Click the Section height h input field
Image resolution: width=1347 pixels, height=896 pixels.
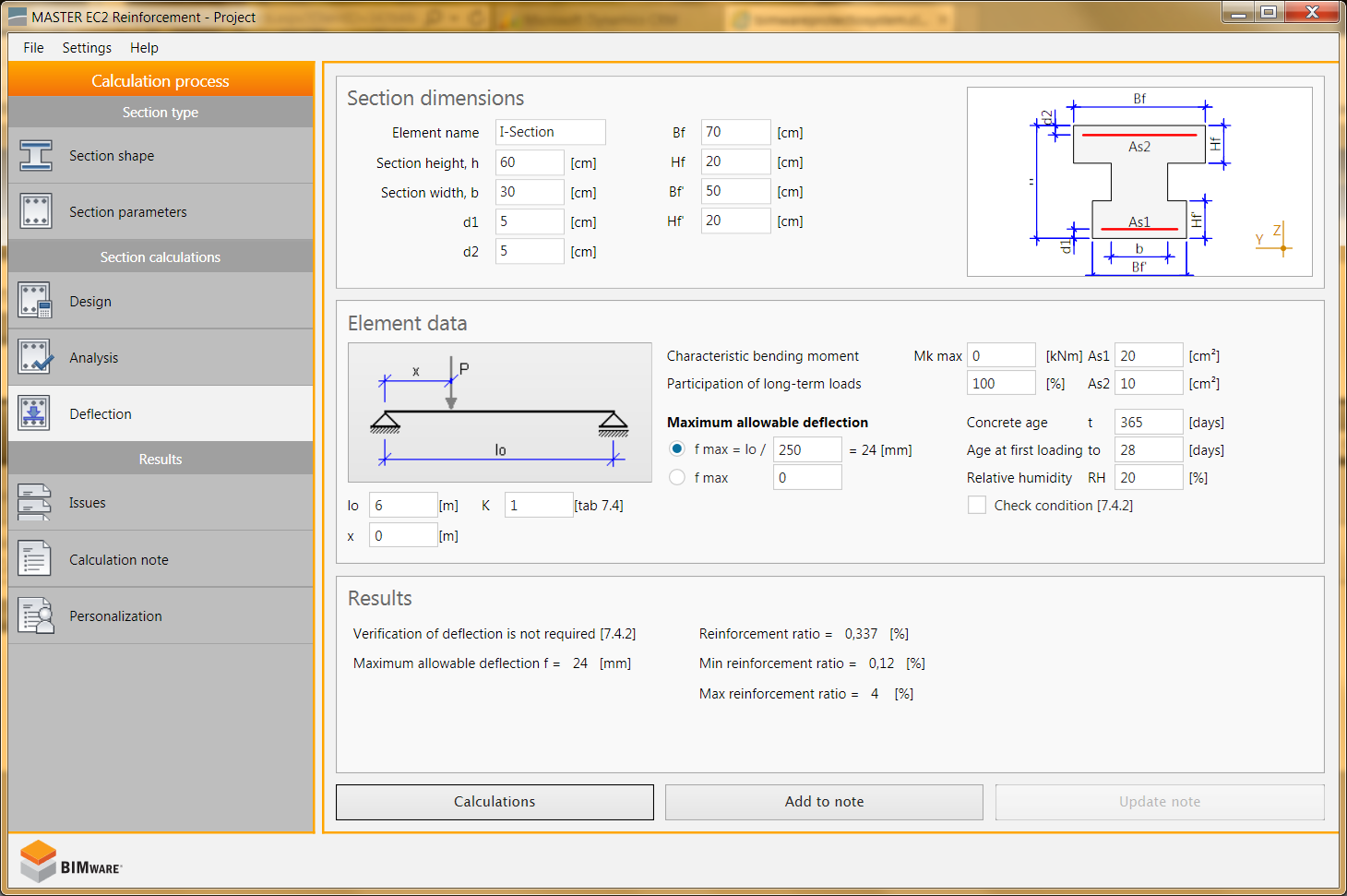coord(529,162)
